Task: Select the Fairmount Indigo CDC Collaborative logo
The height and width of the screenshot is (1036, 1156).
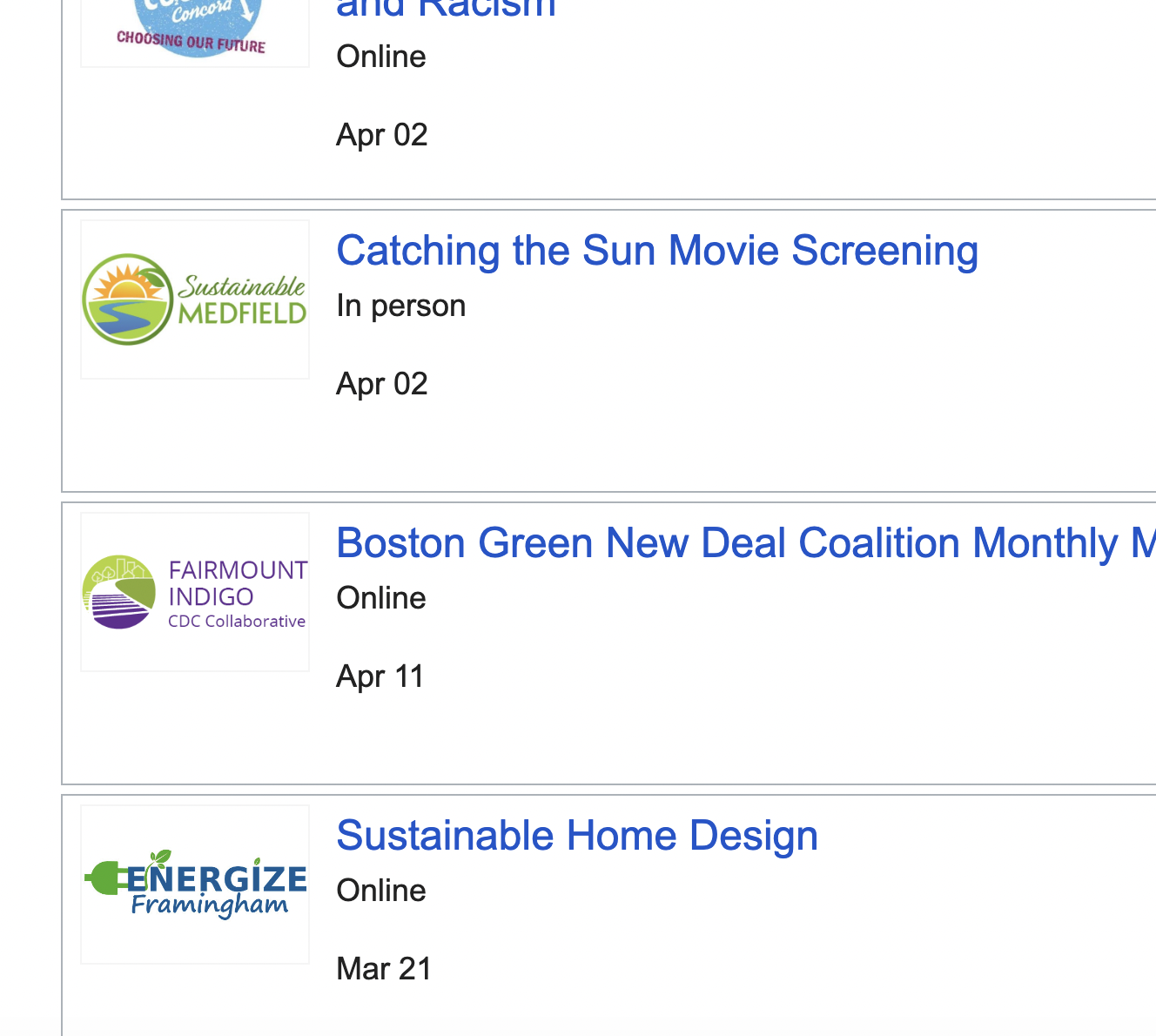Action: point(194,592)
